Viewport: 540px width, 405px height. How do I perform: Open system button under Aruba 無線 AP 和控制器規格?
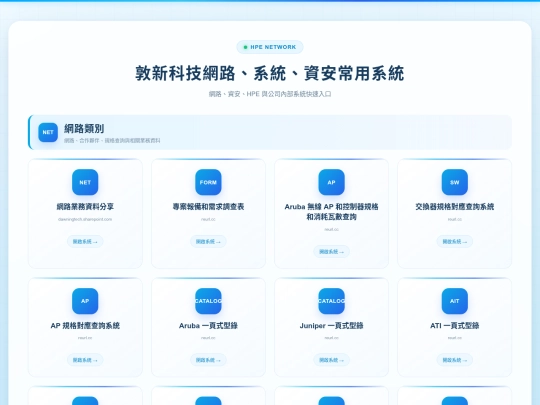pos(331,252)
